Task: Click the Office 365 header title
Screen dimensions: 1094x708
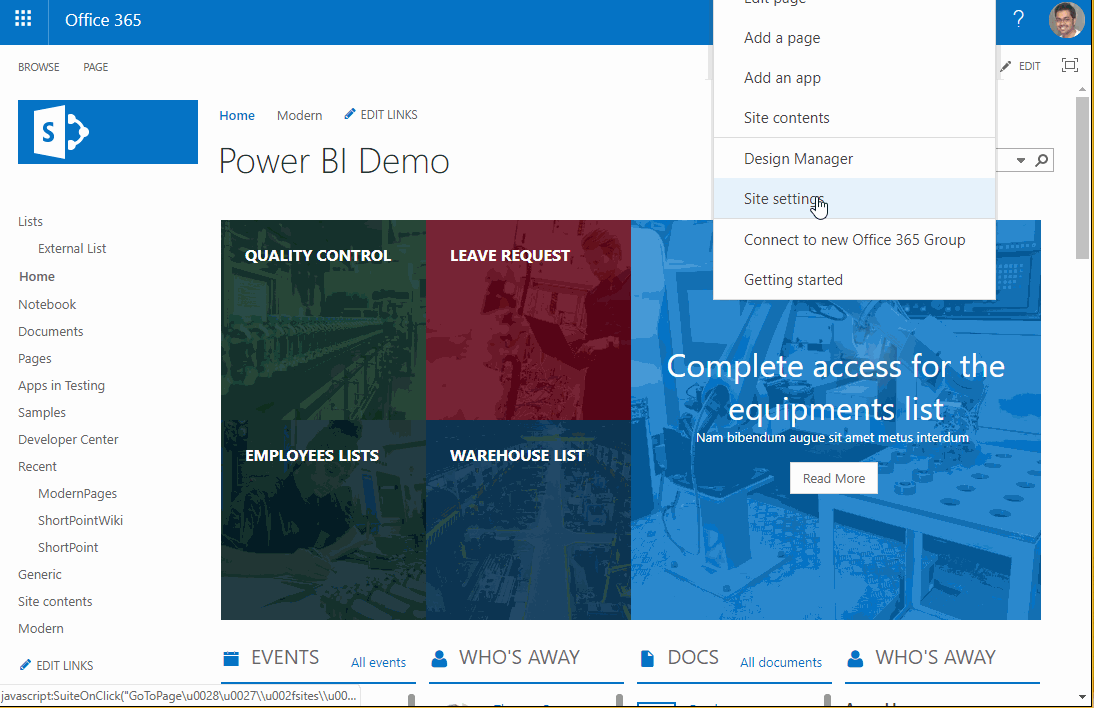Action: click(x=103, y=20)
